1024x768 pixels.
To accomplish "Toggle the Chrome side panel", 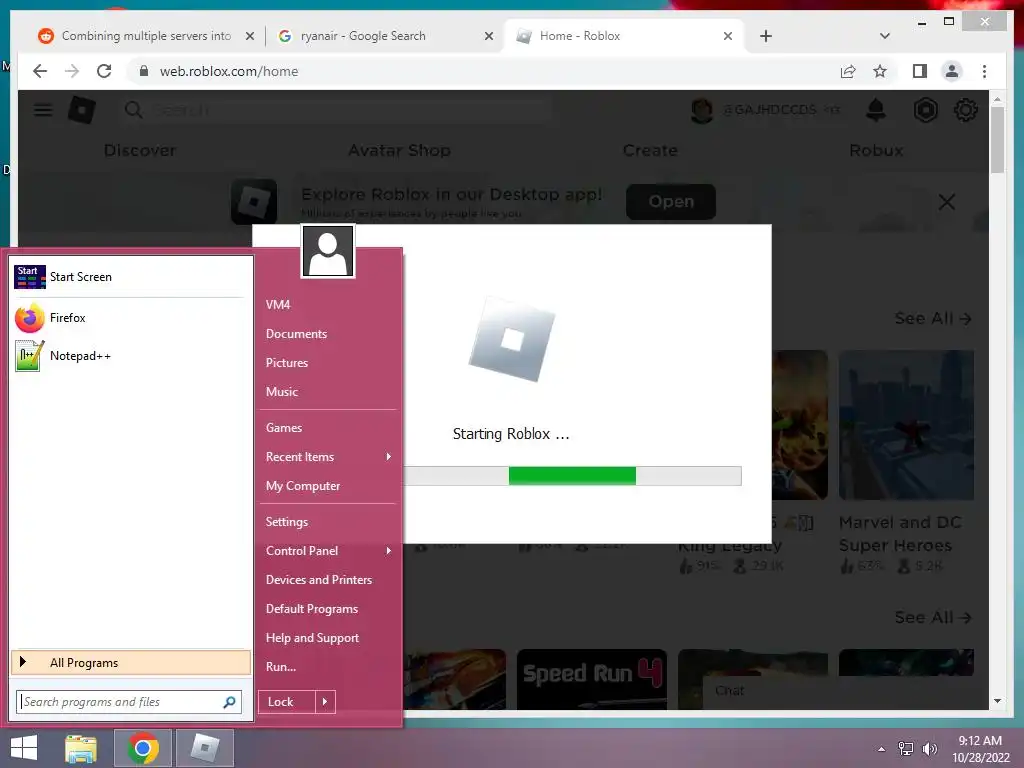I will [920, 71].
